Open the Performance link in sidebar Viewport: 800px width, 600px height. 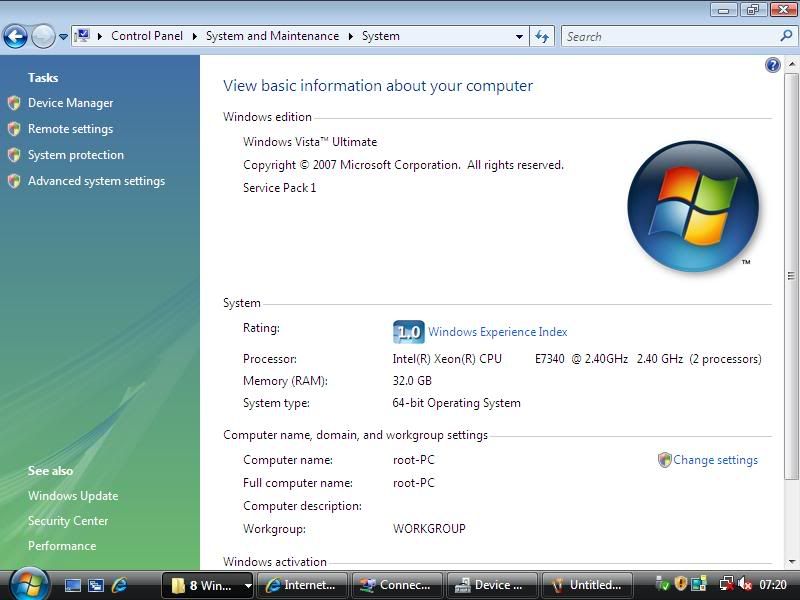(x=62, y=546)
